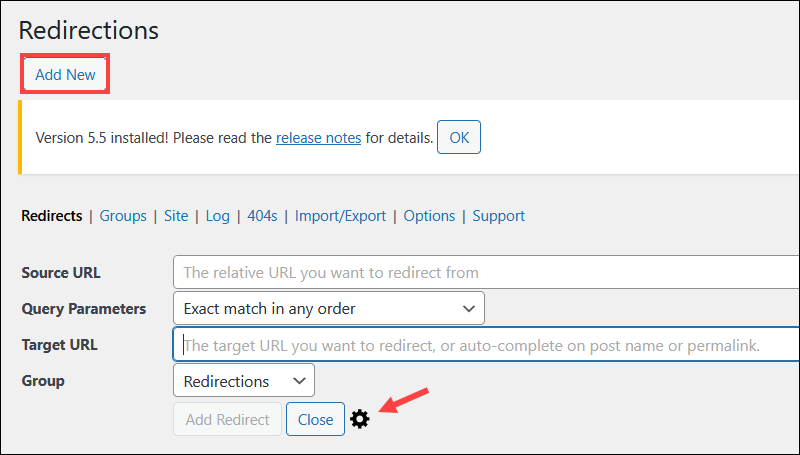
Task: Open the release notes link
Action: 318,138
